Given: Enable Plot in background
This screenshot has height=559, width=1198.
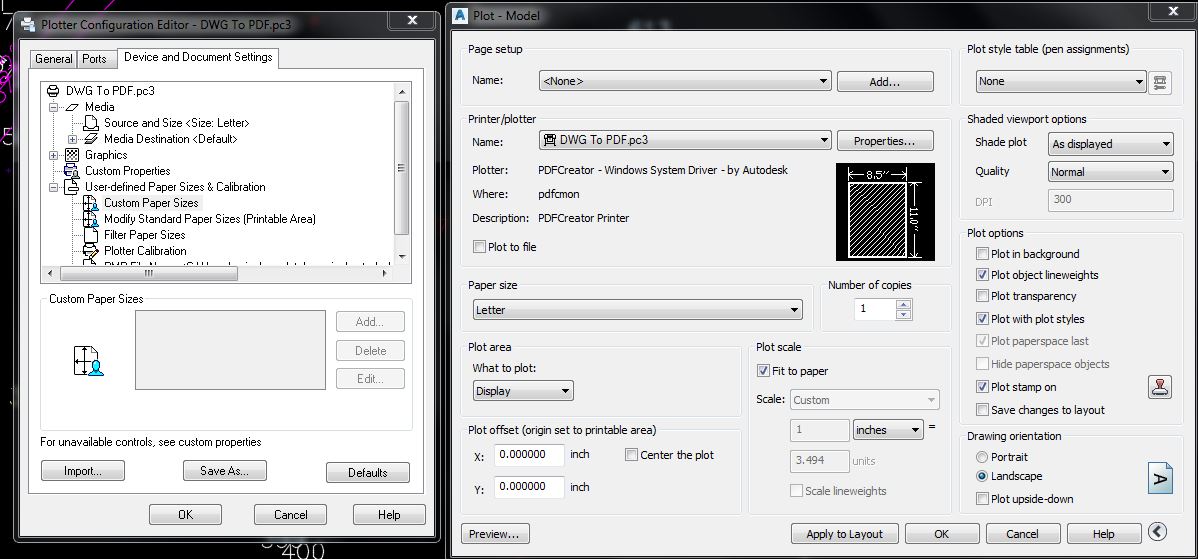Looking at the screenshot, I should click(983, 254).
